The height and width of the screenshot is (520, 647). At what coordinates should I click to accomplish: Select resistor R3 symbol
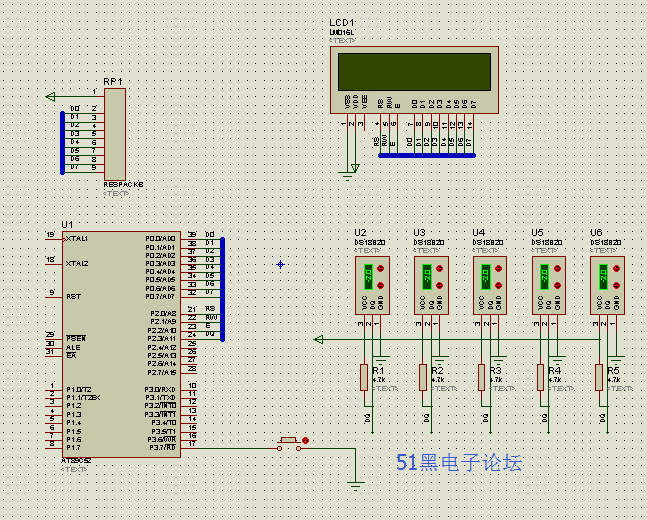[x=482, y=377]
